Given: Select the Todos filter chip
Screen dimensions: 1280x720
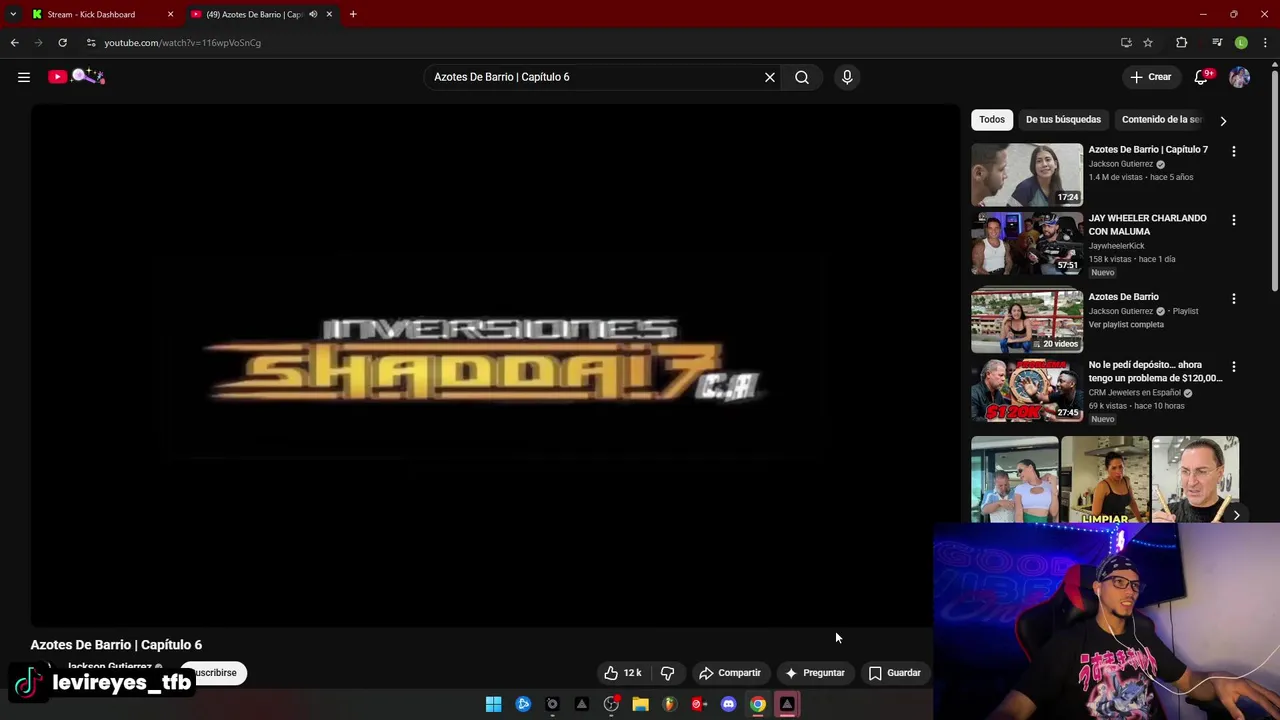Looking at the screenshot, I should click(992, 120).
